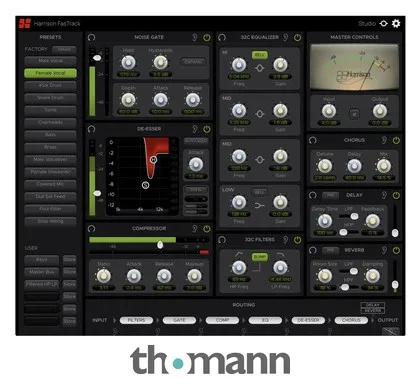Click the LOW band shelf-shape icon in the equalizer
This screenshot has width=420, height=384.
pos(260,206)
